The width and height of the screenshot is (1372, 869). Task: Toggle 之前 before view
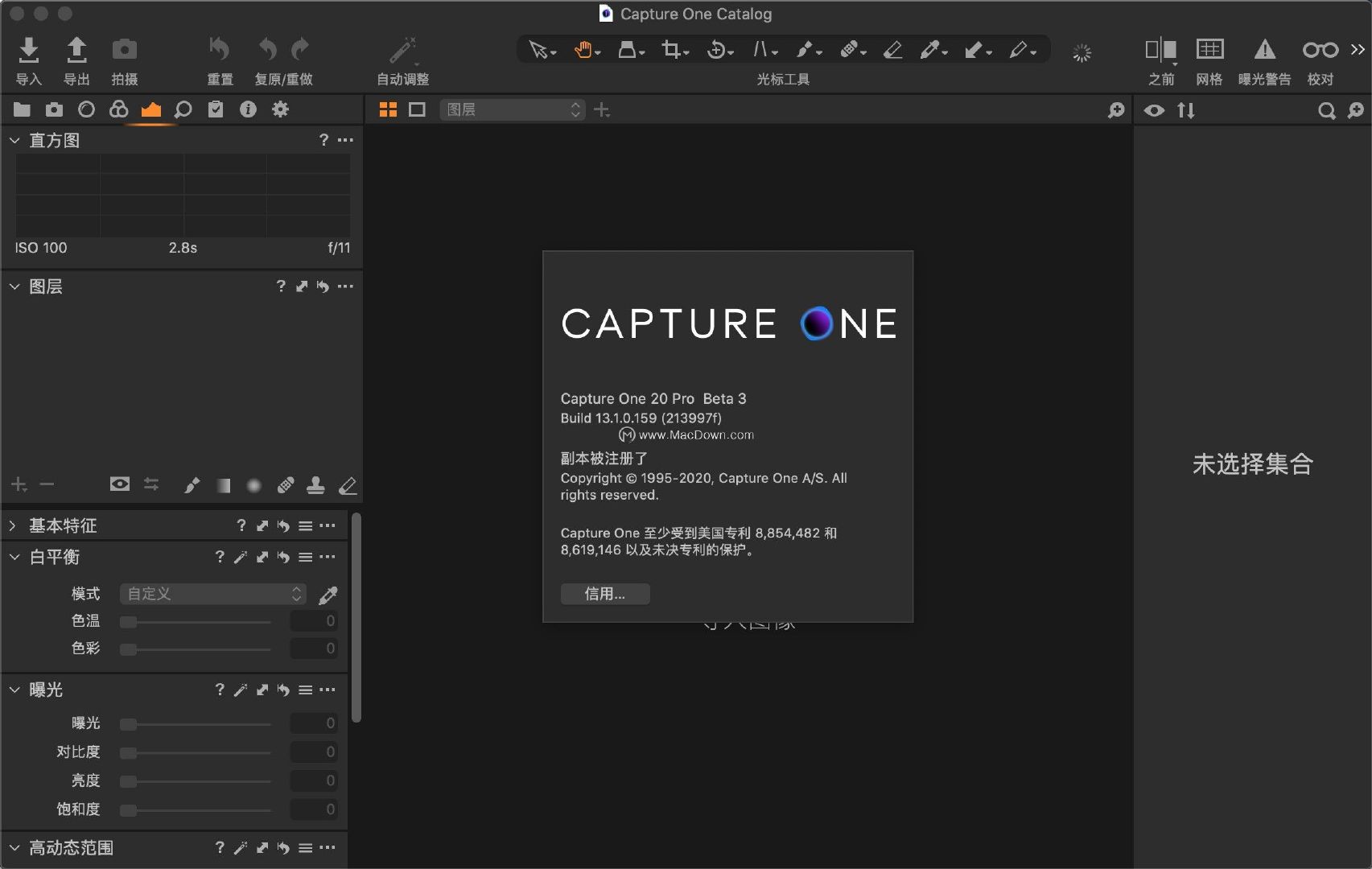1161,50
